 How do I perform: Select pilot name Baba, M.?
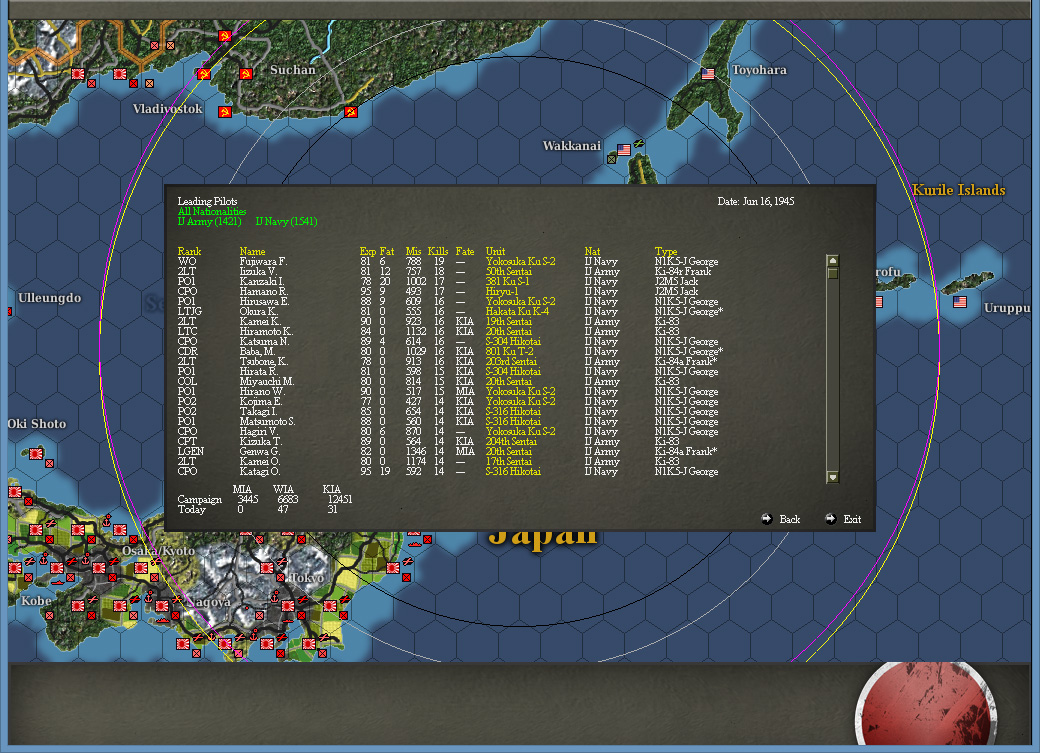(x=257, y=351)
